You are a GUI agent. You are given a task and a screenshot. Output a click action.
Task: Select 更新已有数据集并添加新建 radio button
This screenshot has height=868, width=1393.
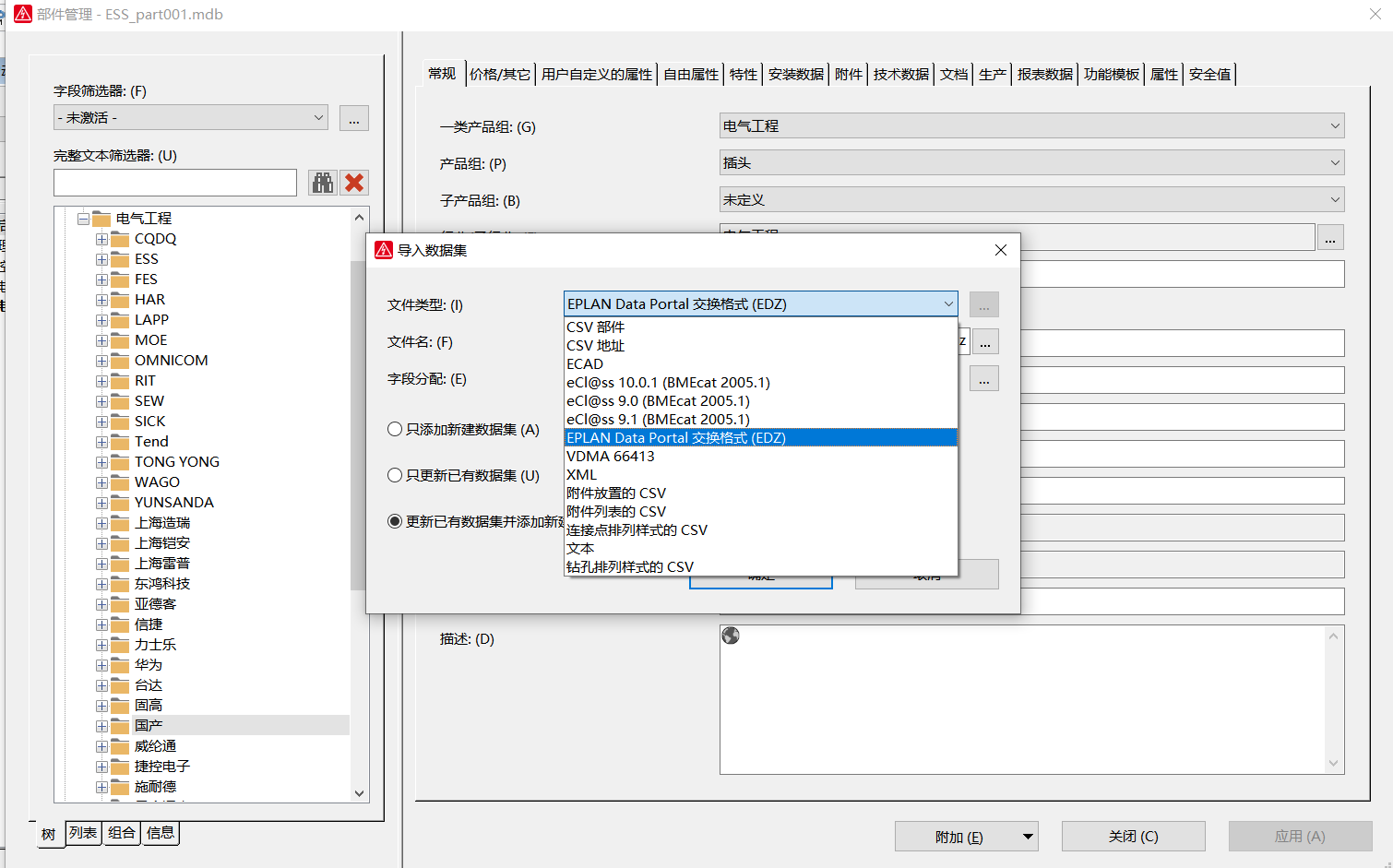point(395,521)
